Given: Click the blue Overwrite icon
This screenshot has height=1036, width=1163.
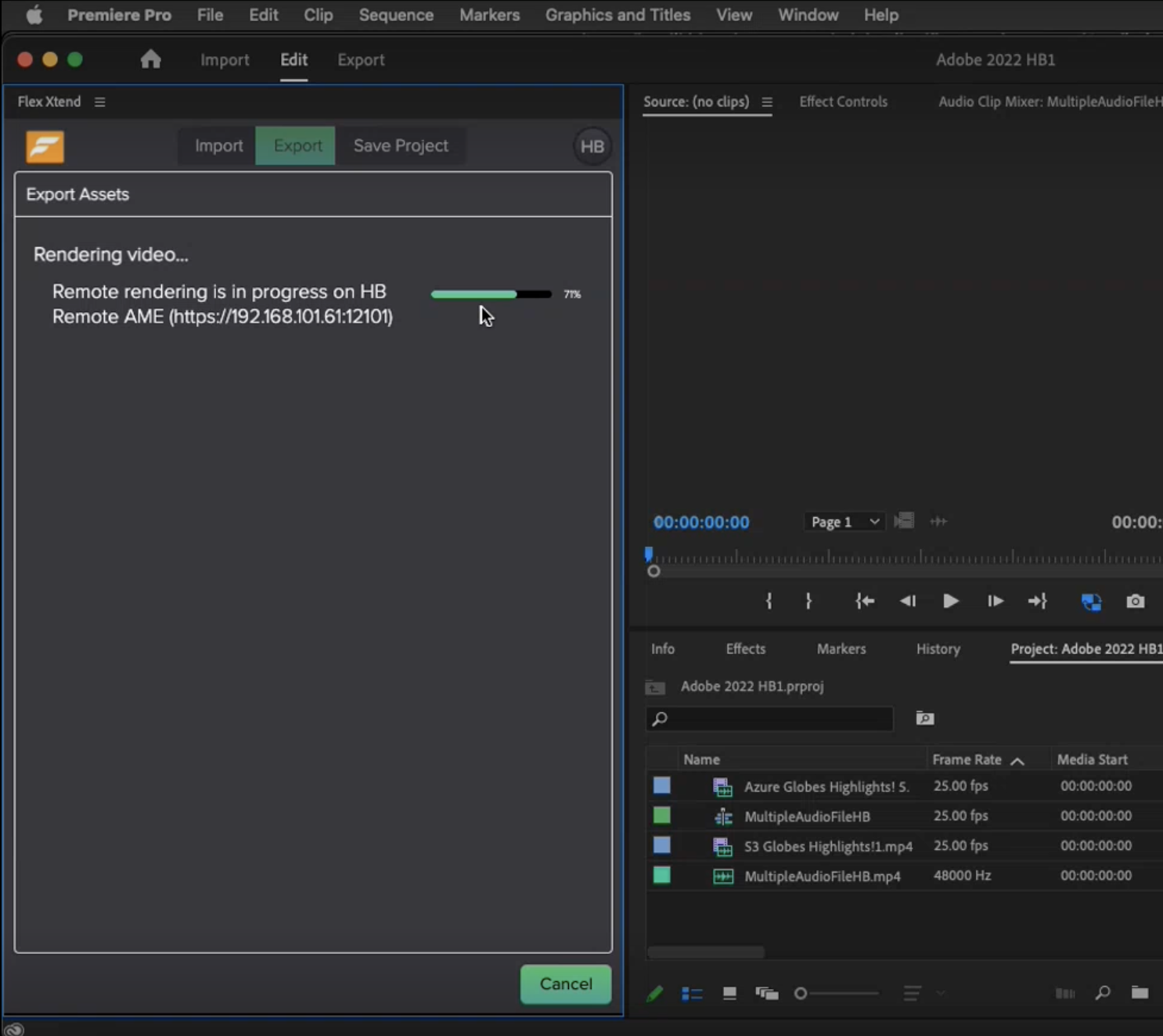Looking at the screenshot, I should coord(1091,602).
